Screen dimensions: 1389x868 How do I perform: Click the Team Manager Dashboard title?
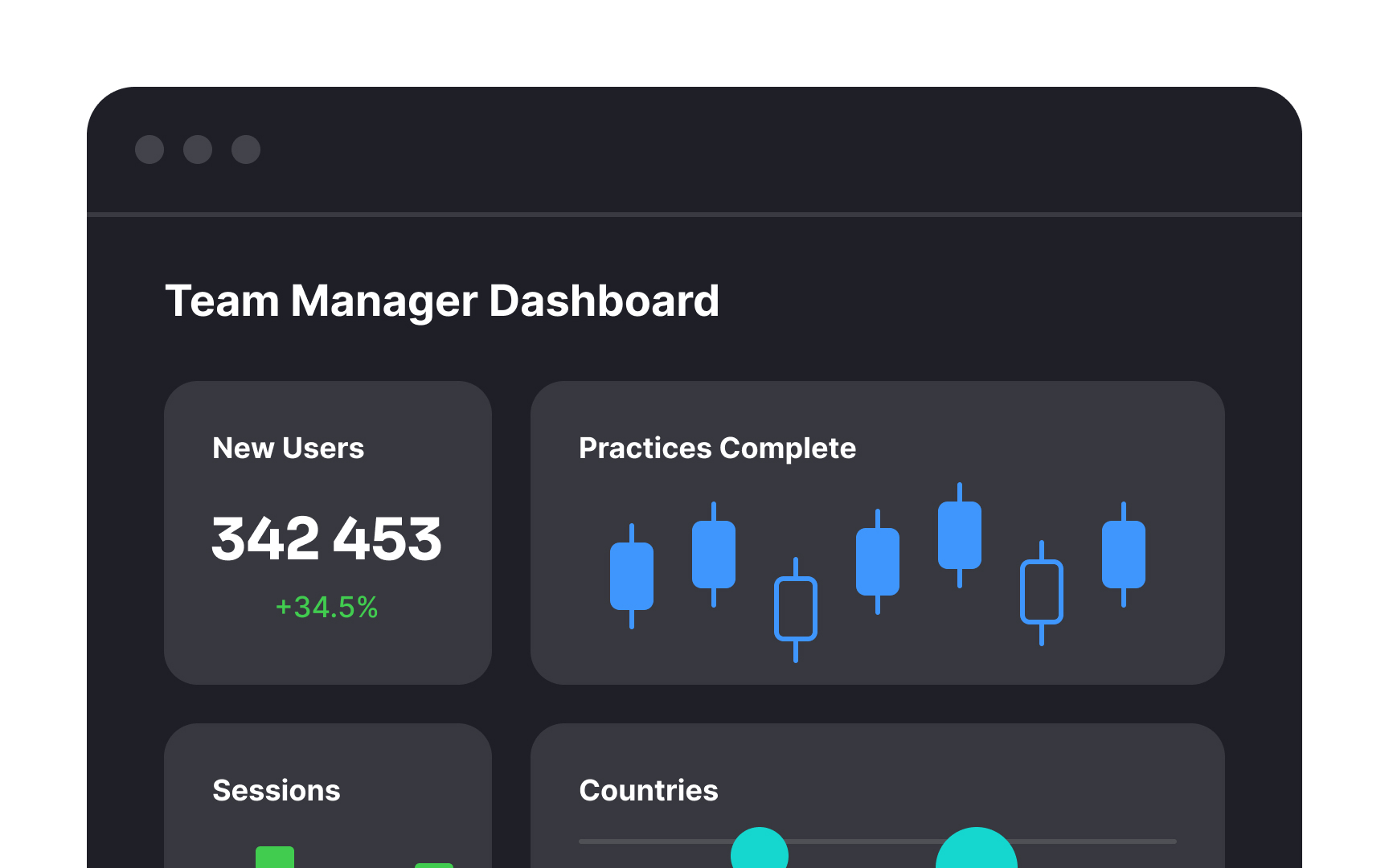443,301
